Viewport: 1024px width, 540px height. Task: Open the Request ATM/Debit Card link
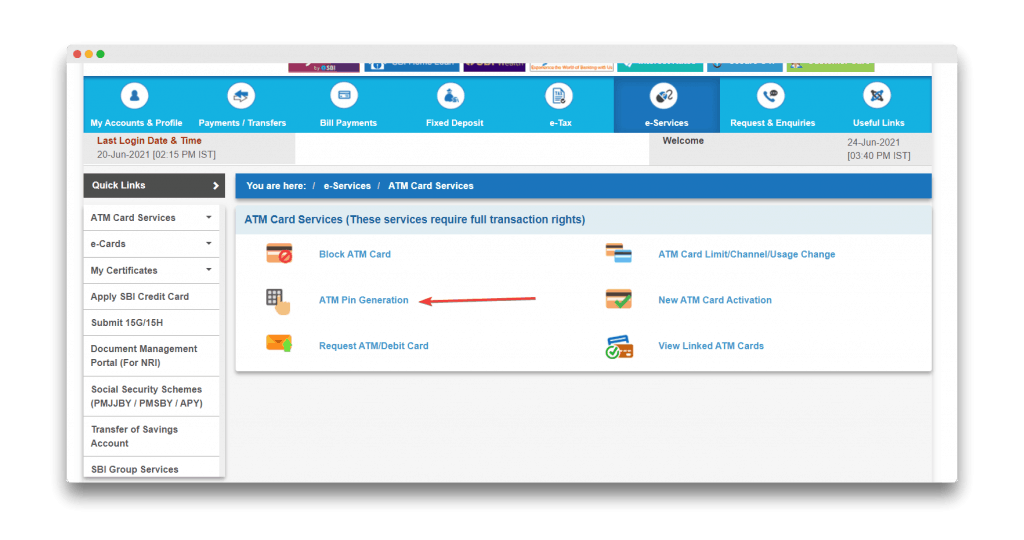tap(374, 345)
